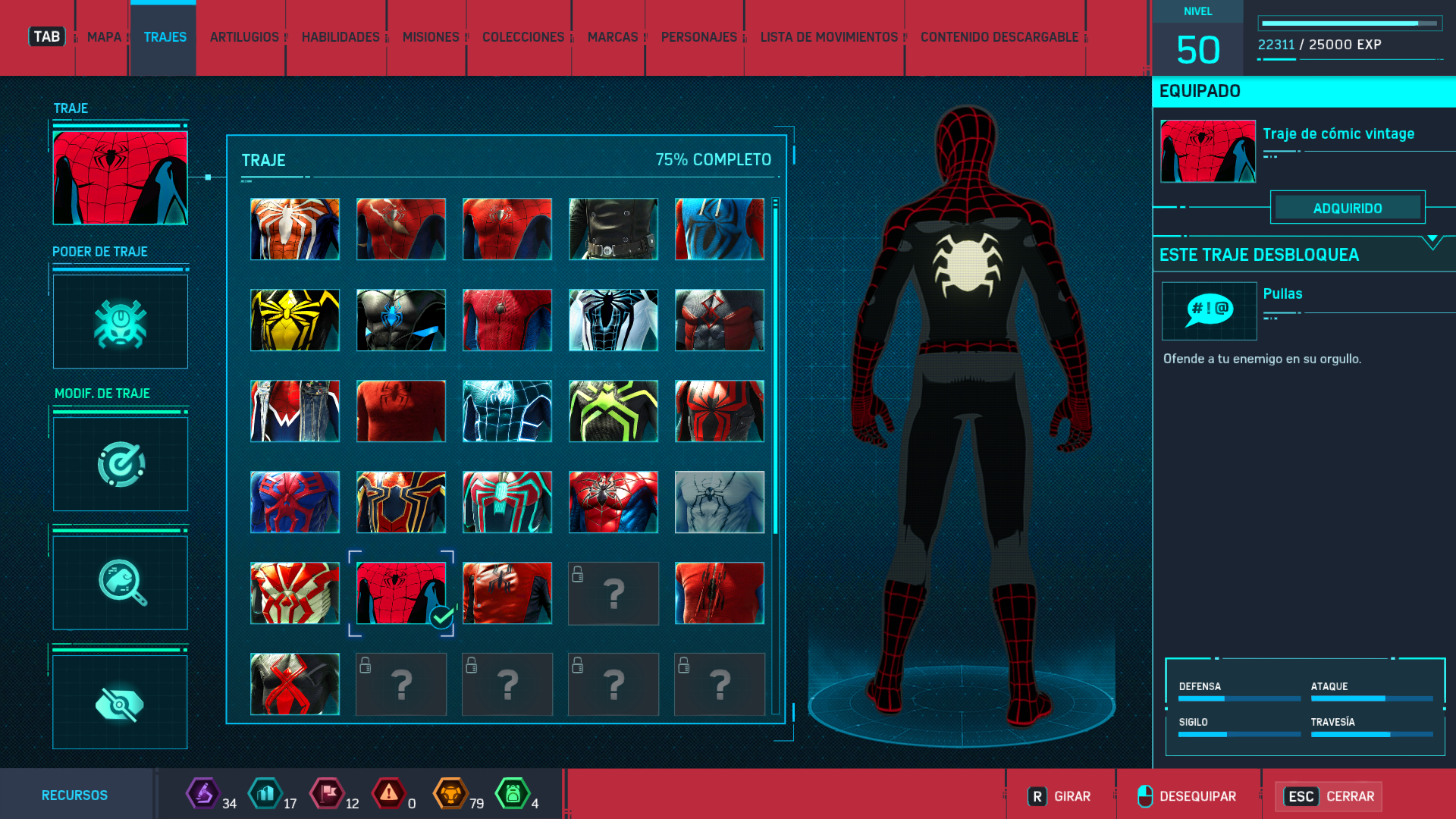Select the Poder de Traje spider icon
This screenshot has height=819, width=1456.
pyautogui.click(x=121, y=322)
